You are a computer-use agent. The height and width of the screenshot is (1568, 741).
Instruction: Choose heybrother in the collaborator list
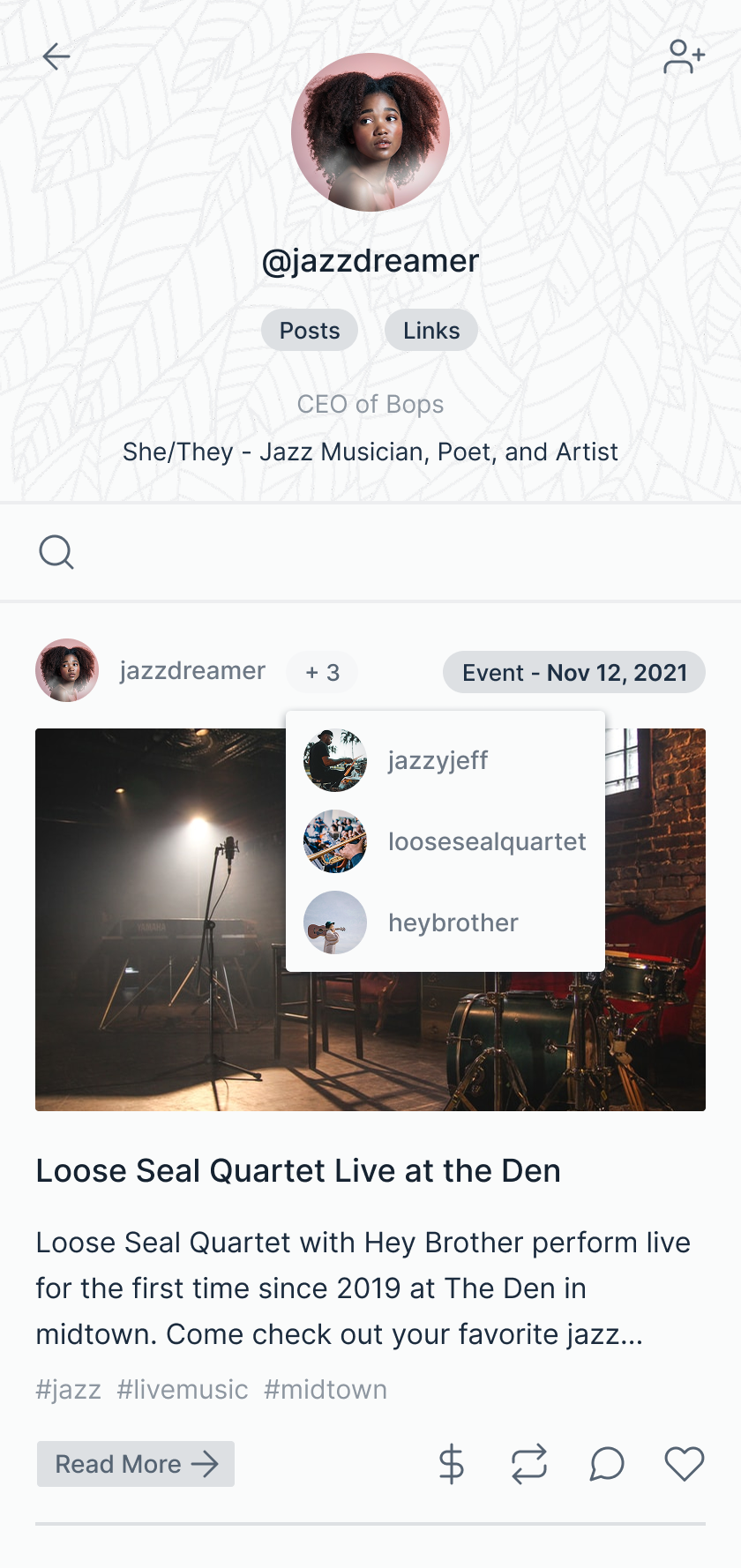tap(453, 922)
